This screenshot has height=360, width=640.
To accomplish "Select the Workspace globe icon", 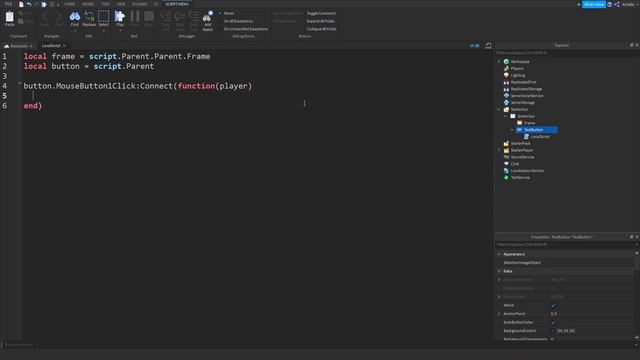I will point(506,62).
